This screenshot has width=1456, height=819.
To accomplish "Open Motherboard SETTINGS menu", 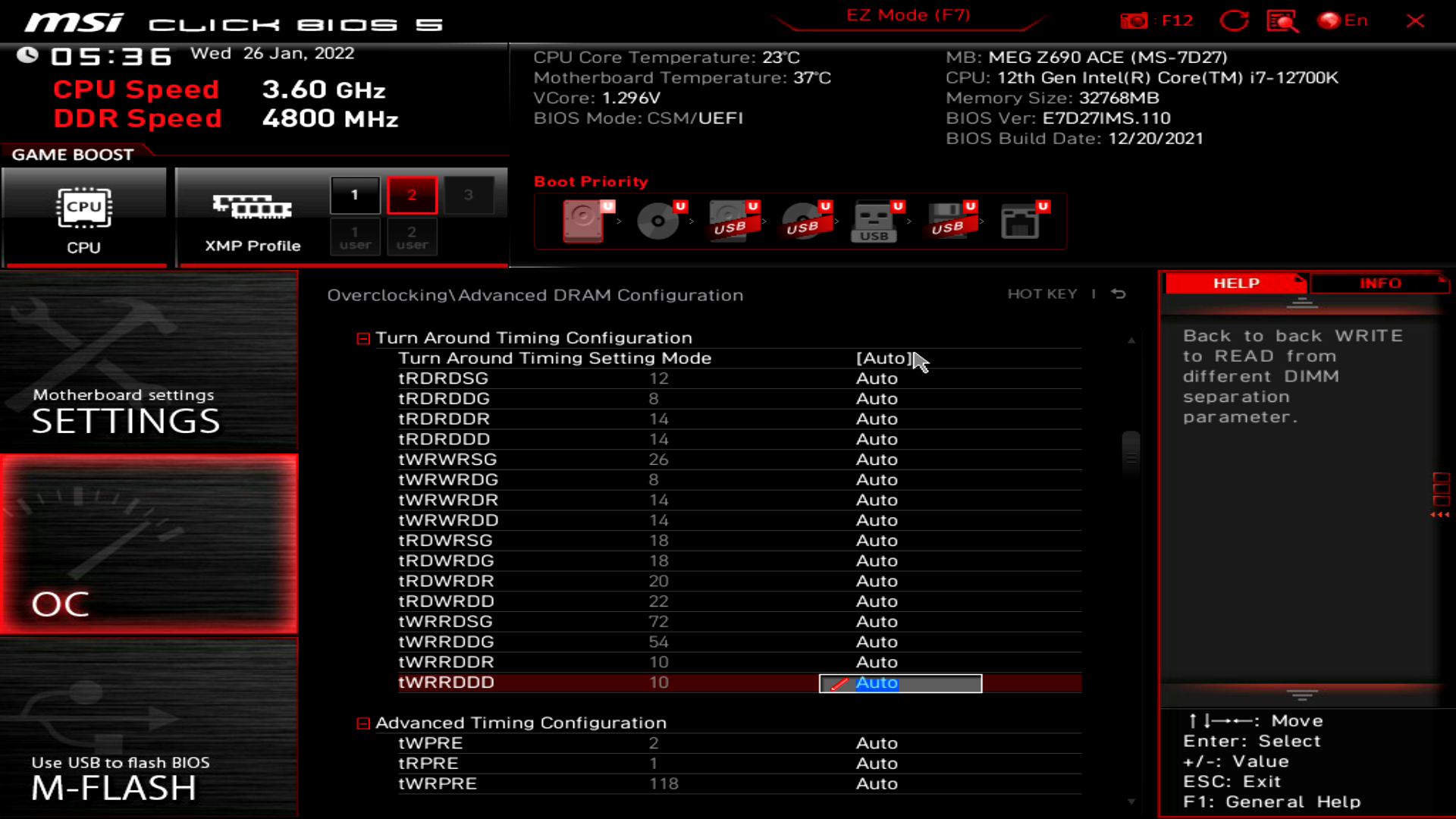I will [x=149, y=362].
